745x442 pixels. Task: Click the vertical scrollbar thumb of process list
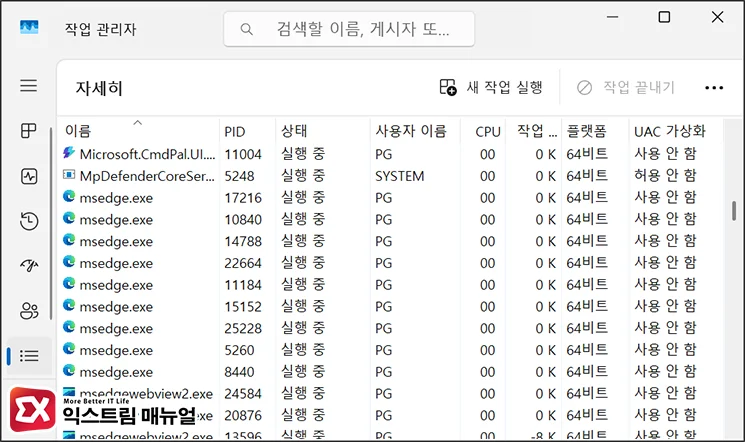(x=734, y=211)
